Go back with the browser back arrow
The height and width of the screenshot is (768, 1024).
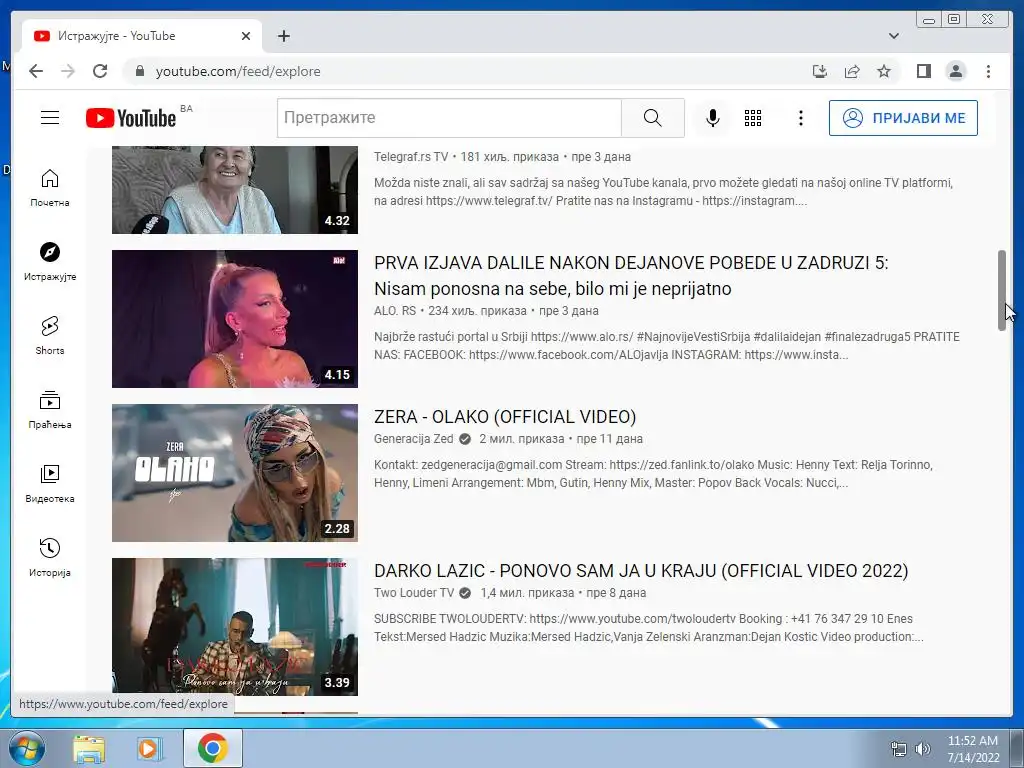pyautogui.click(x=36, y=71)
